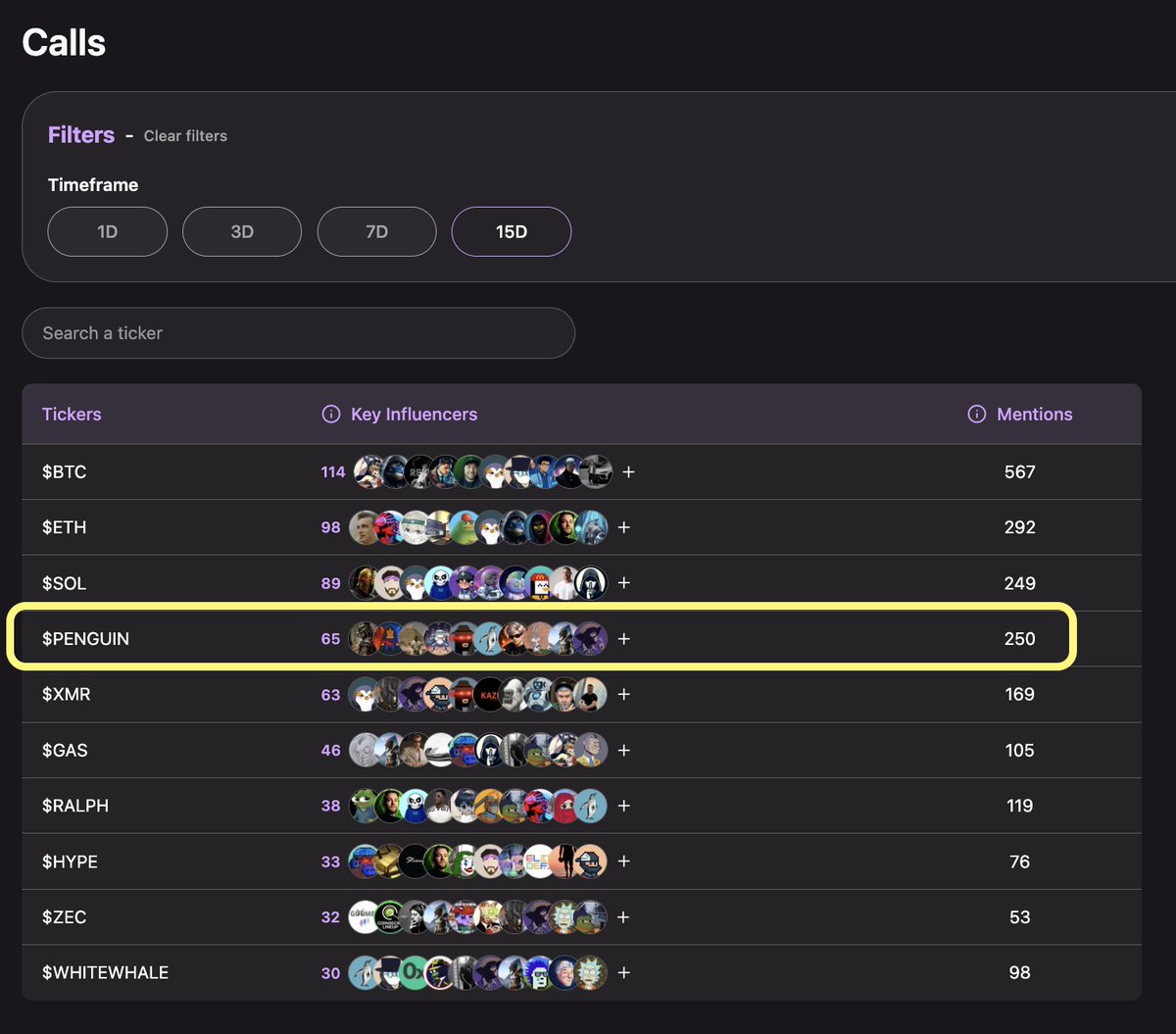Show more $WHITEWHALE influencers via plus
Viewport: 1176px width, 1034px height.
(623, 973)
